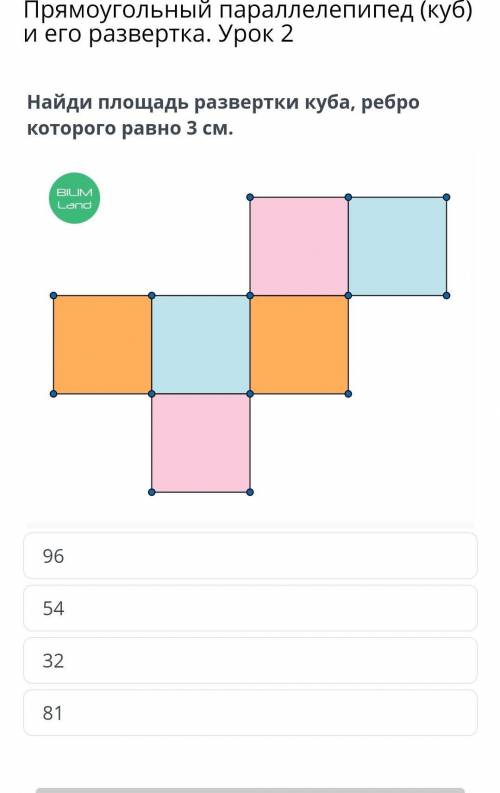This screenshot has width=500, height=793.
Task: Click the bottom-right vertex dot of the bottom pink square
Action: pyautogui.click(x=250, y=492)
